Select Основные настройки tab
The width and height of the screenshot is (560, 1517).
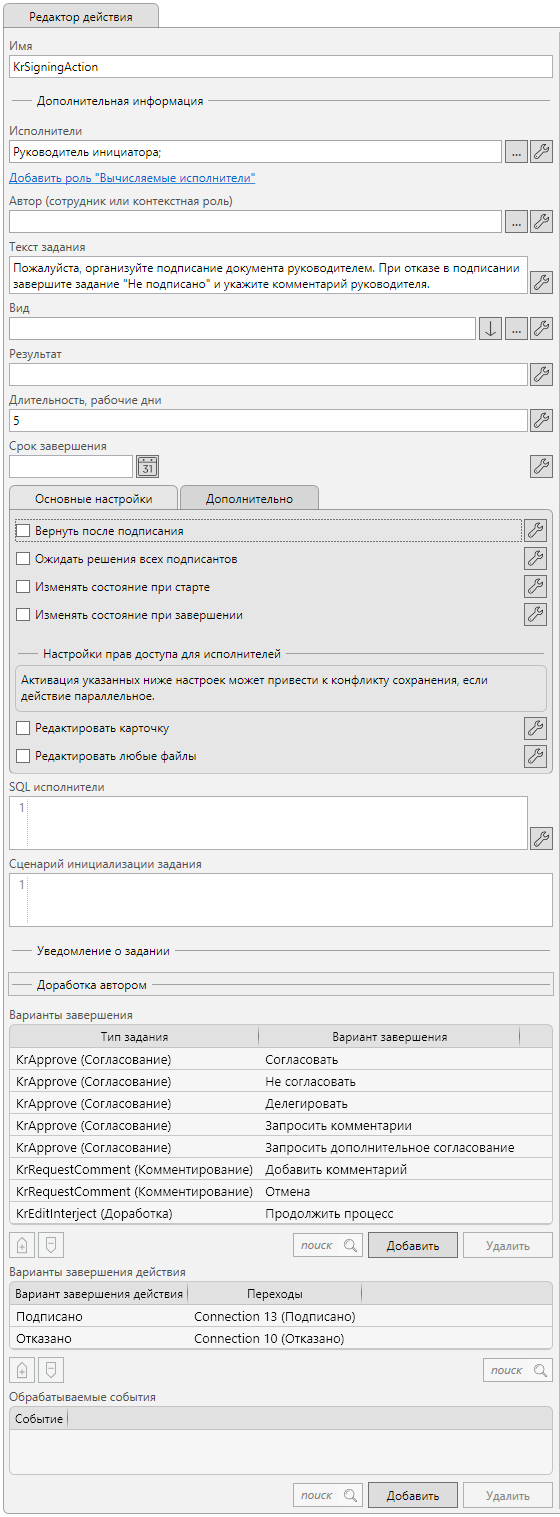pos(93,498)
